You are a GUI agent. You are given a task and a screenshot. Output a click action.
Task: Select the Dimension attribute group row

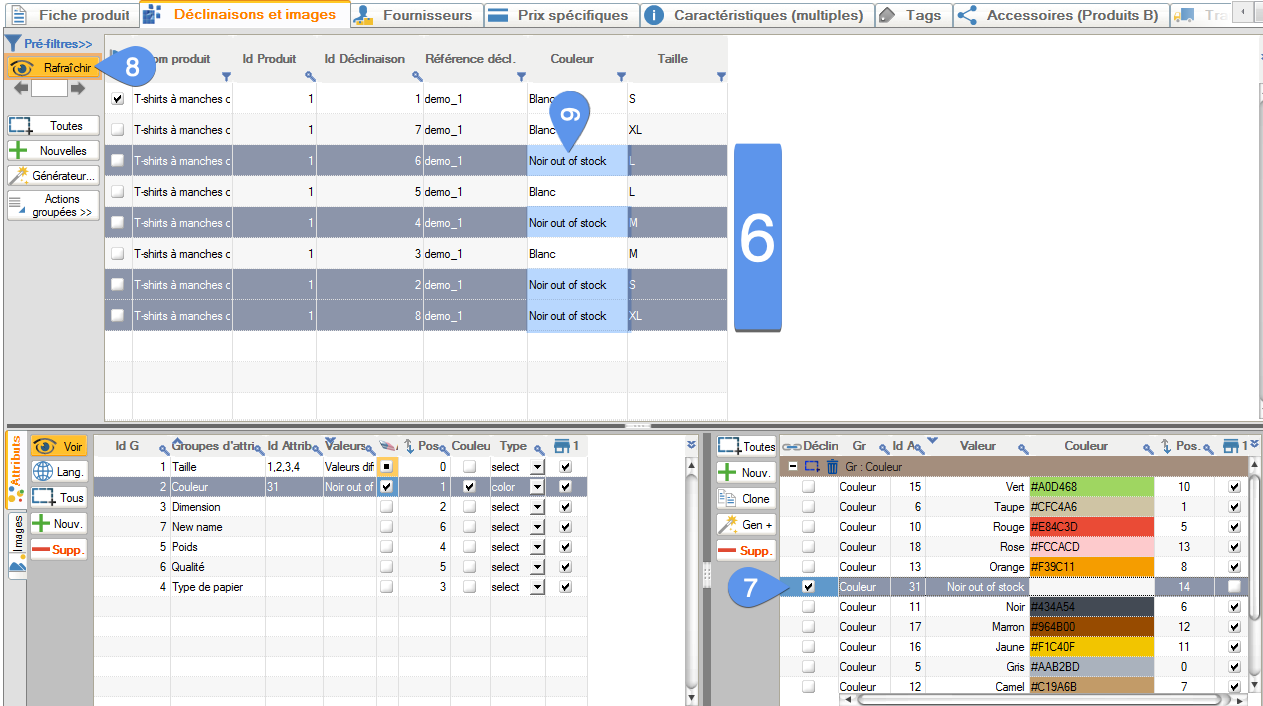(x=198, y=507)
